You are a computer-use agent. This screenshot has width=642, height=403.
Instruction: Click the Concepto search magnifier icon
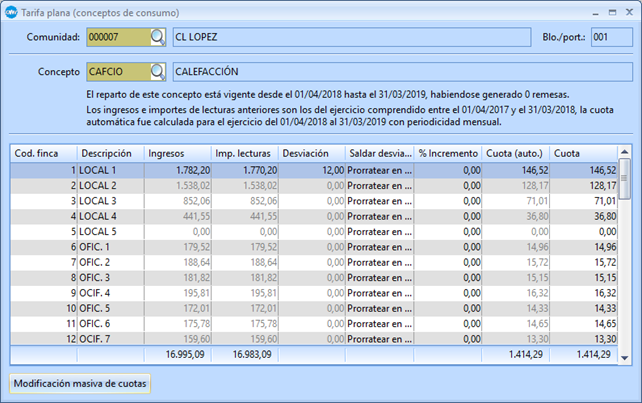pos(158,72)
